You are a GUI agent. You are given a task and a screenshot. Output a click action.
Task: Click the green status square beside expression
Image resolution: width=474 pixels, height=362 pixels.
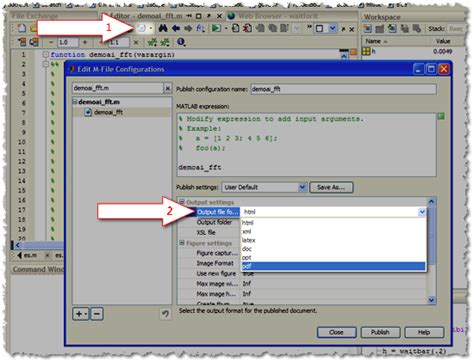441,116
